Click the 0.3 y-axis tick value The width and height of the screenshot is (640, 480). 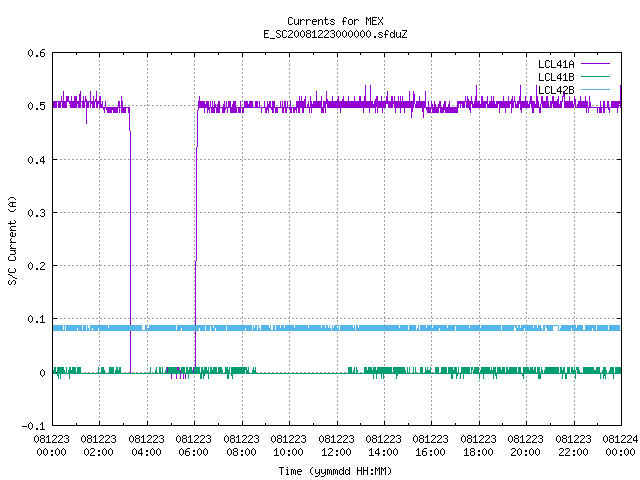tap(36, 213)
